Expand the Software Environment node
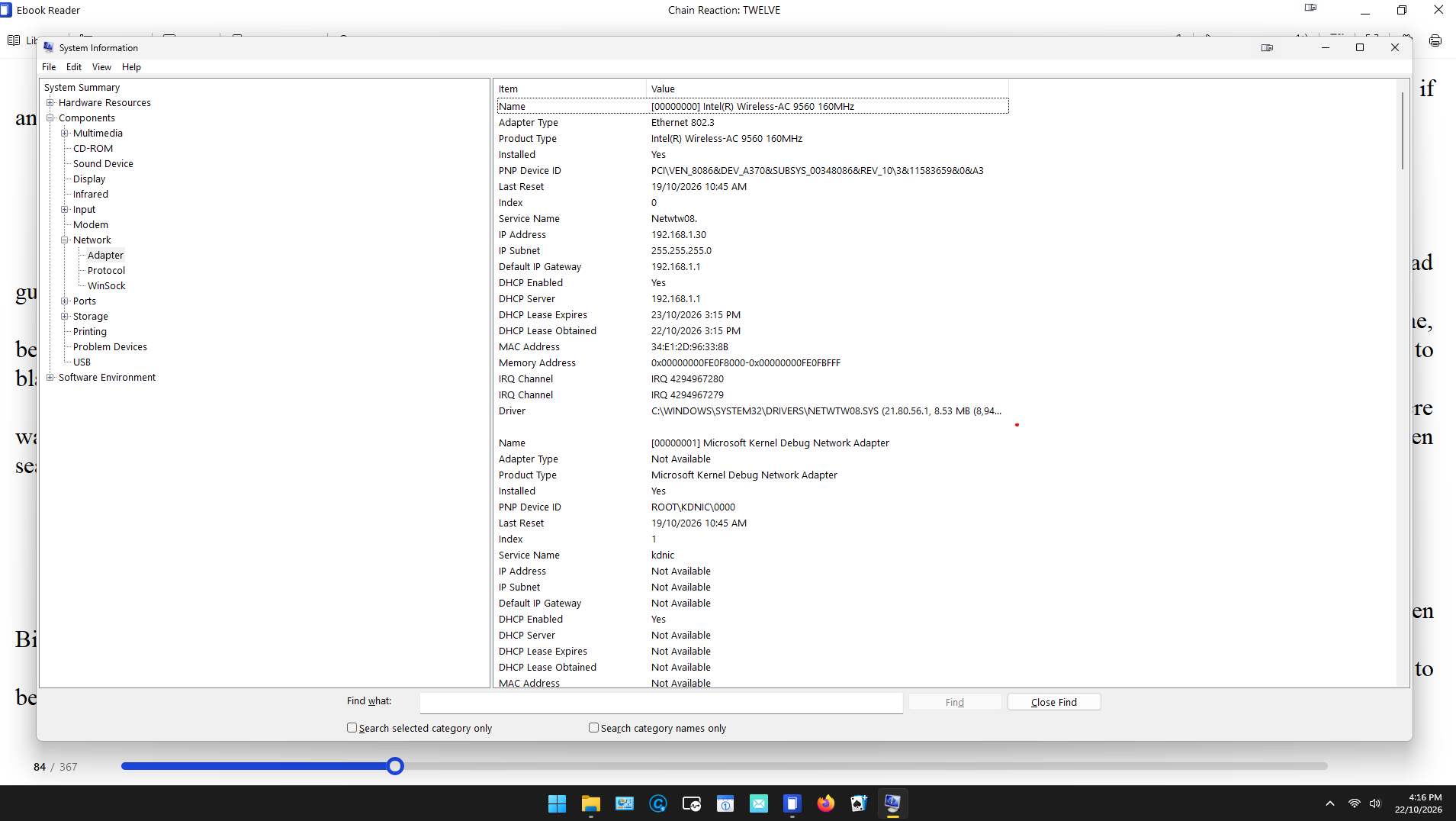This screenshot has width=1456, height=821. pos(50,378)
